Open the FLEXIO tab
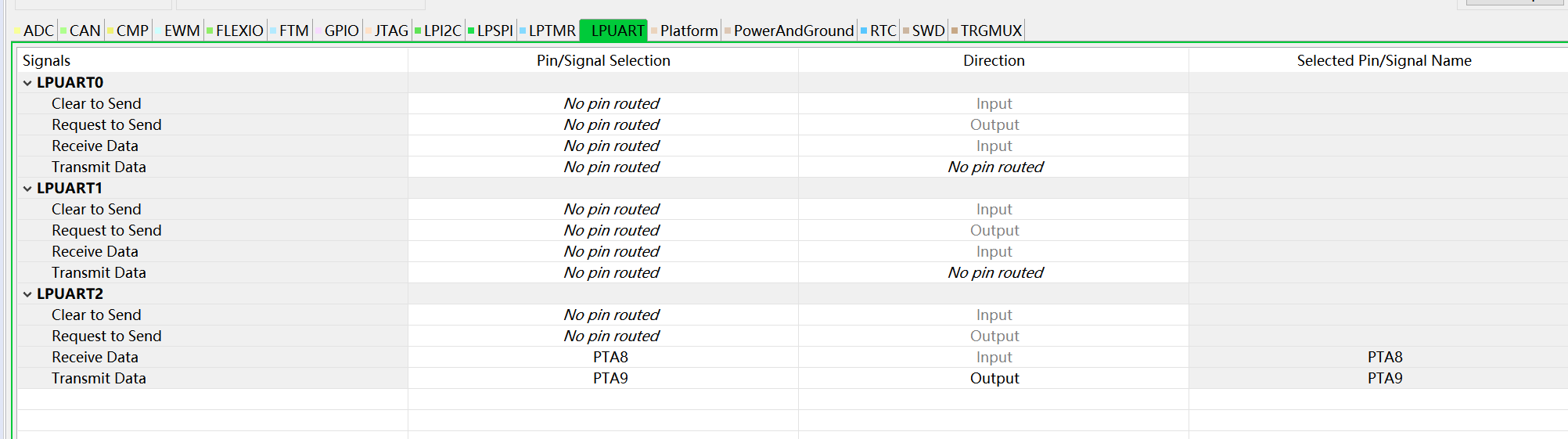 point(239,31)
